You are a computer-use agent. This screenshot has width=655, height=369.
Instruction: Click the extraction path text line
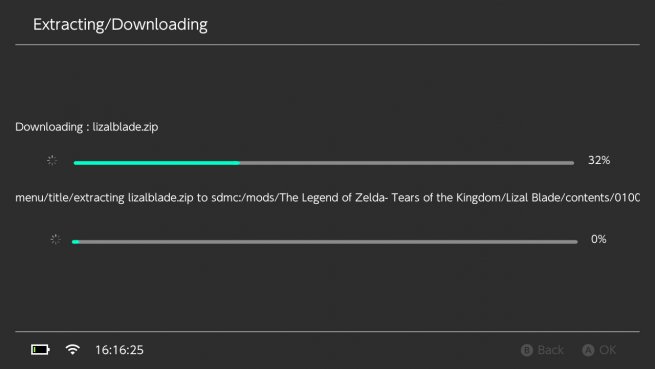(328, 197)
